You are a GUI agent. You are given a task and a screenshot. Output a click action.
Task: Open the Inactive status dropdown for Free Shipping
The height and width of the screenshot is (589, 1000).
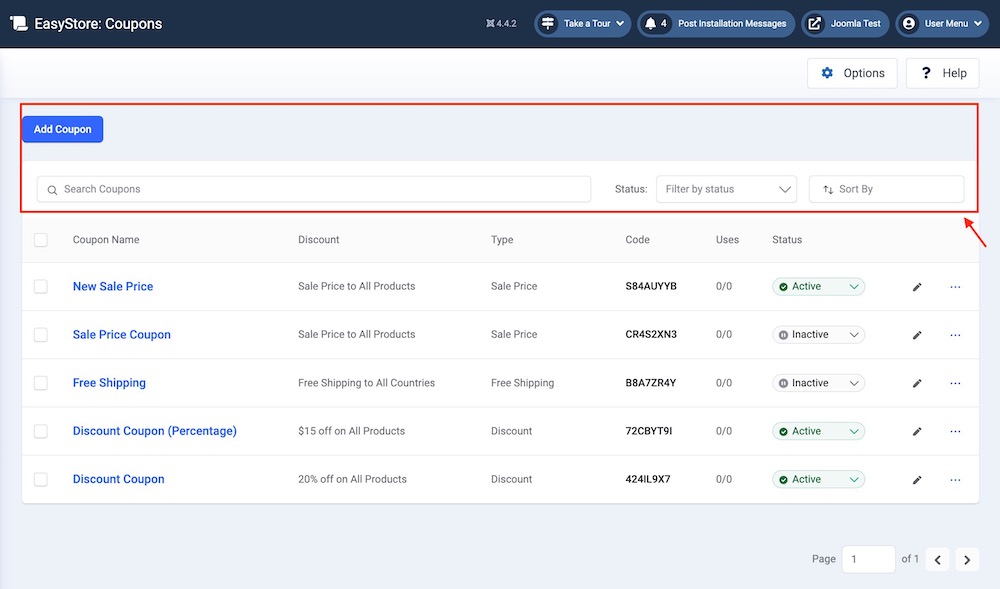pyautogui.click(x=818, y=383)
